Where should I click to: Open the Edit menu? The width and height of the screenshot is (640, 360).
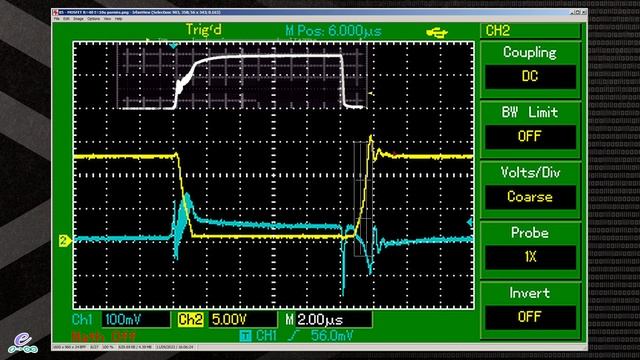(x=66, y=19)
